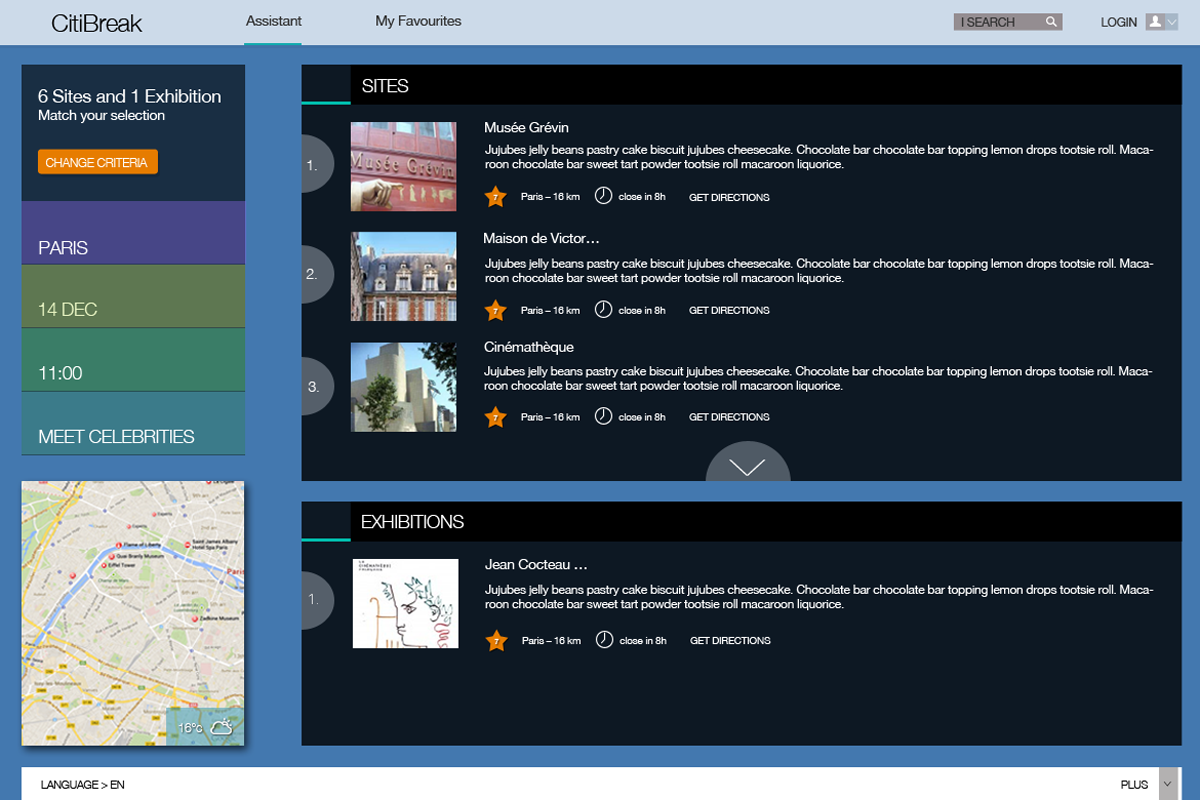
Task: Click the star rating icon for Cinémathèque
Action: tap(495, 417)
